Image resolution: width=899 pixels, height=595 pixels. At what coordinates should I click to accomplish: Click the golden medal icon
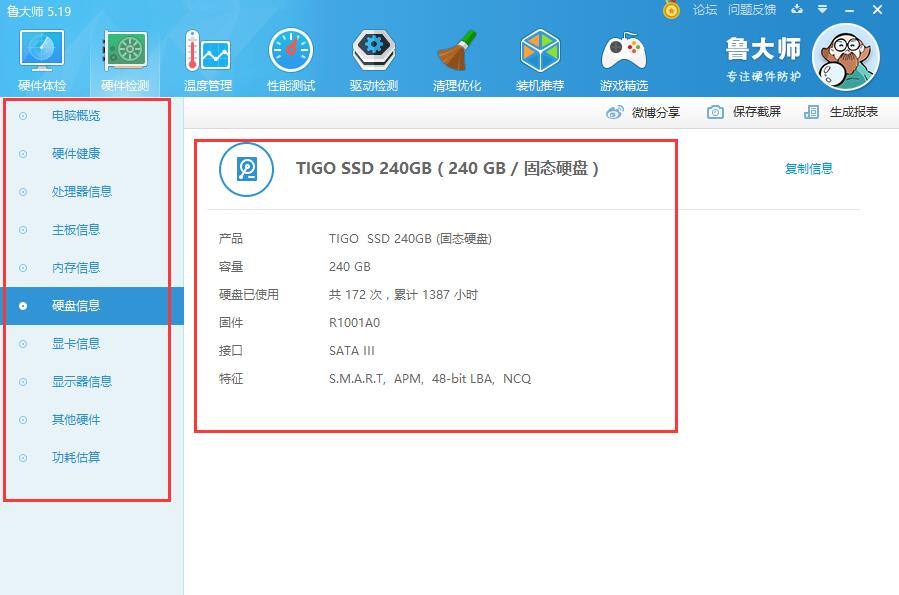672,10
